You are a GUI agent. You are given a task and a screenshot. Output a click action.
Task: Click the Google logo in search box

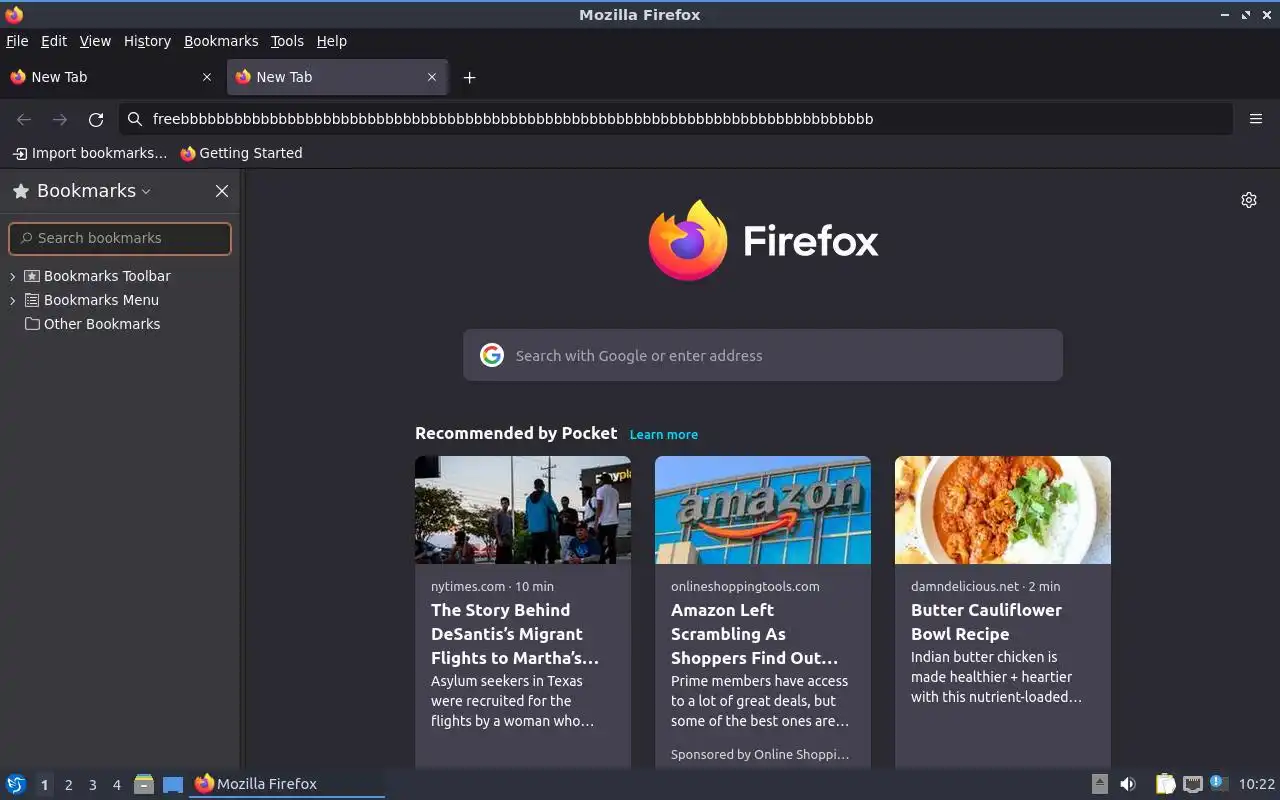492,355
